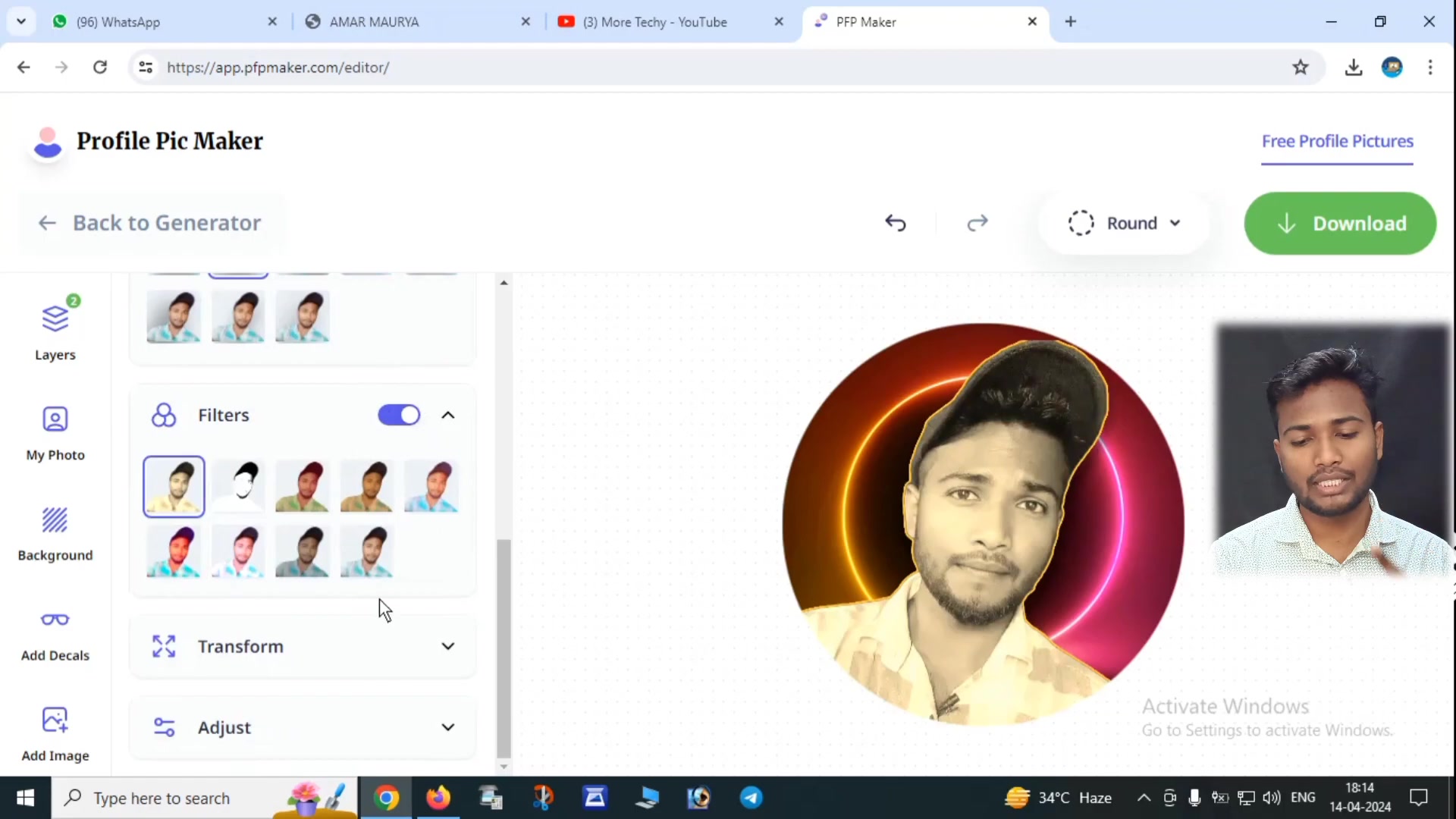Toggle the Filters switch off
The width and height of the screenshot is (1456, 819).
tap(399, 415)
